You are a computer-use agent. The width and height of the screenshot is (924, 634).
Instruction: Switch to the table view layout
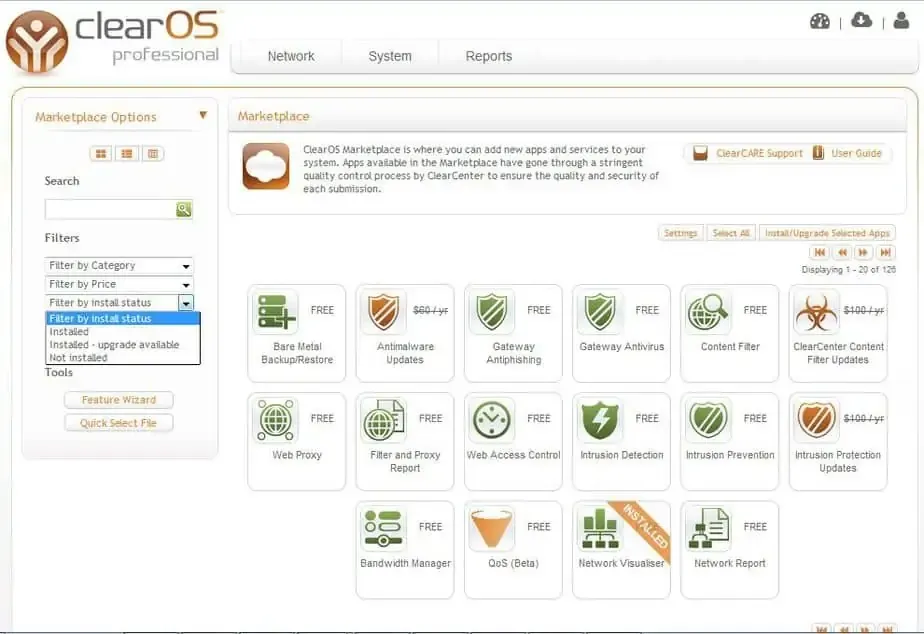click(x=152, y=154)
